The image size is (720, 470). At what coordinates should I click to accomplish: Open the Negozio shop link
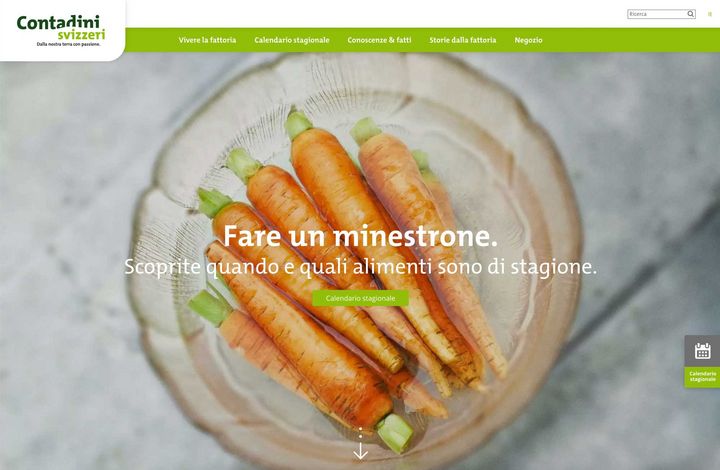pos(528,40)
